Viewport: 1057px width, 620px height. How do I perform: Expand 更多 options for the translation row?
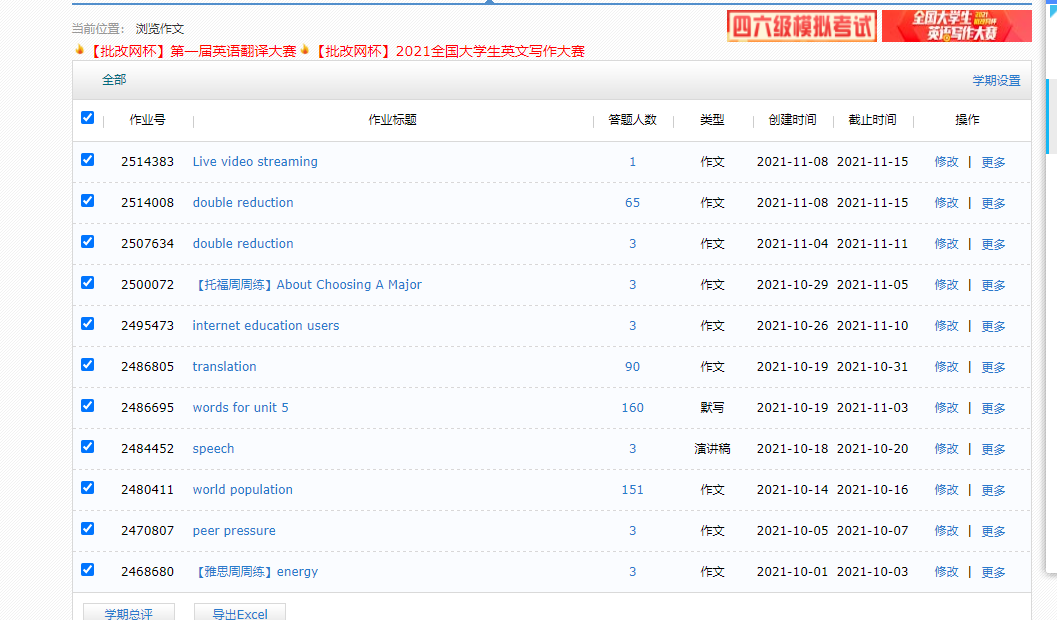pos(993,367)
